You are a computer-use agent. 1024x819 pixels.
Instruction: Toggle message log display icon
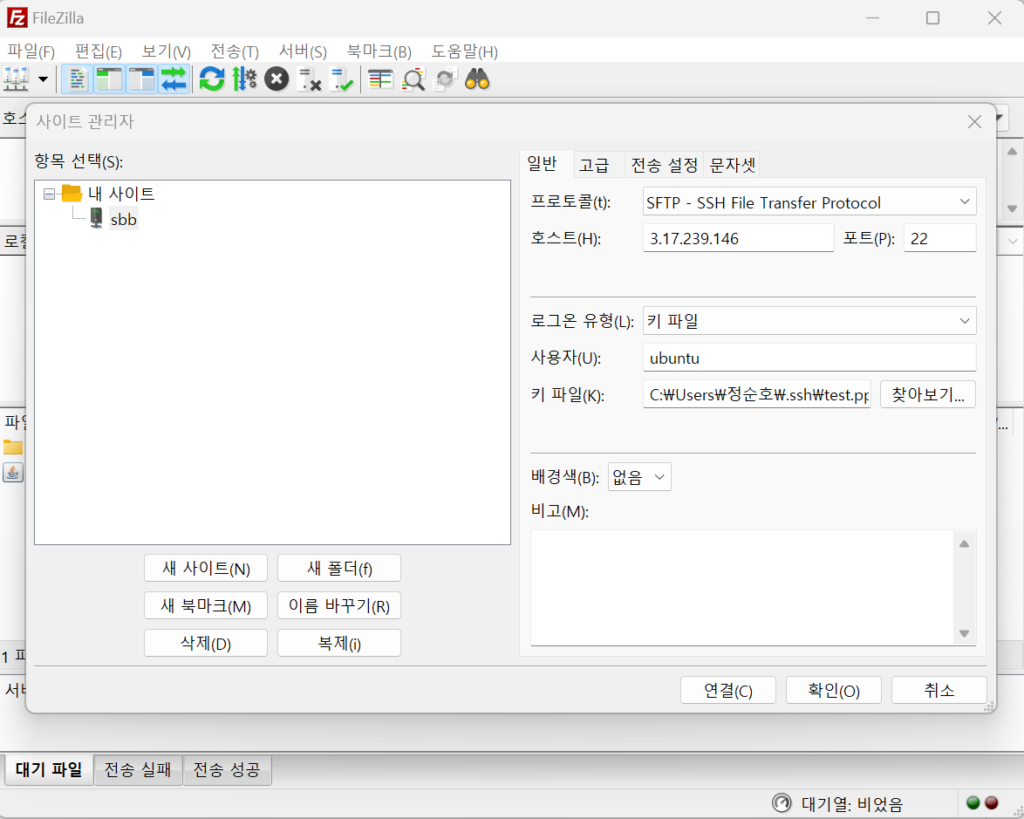click(77, 79)
